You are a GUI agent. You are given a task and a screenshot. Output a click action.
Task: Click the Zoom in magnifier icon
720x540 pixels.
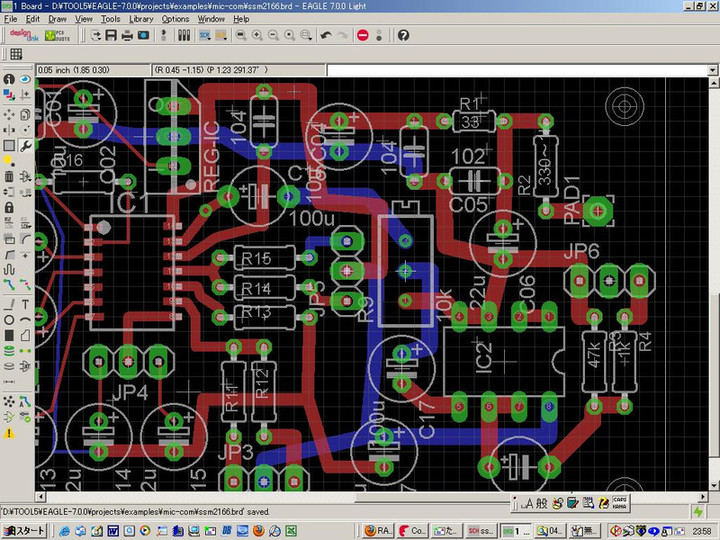tap(257, 35)
